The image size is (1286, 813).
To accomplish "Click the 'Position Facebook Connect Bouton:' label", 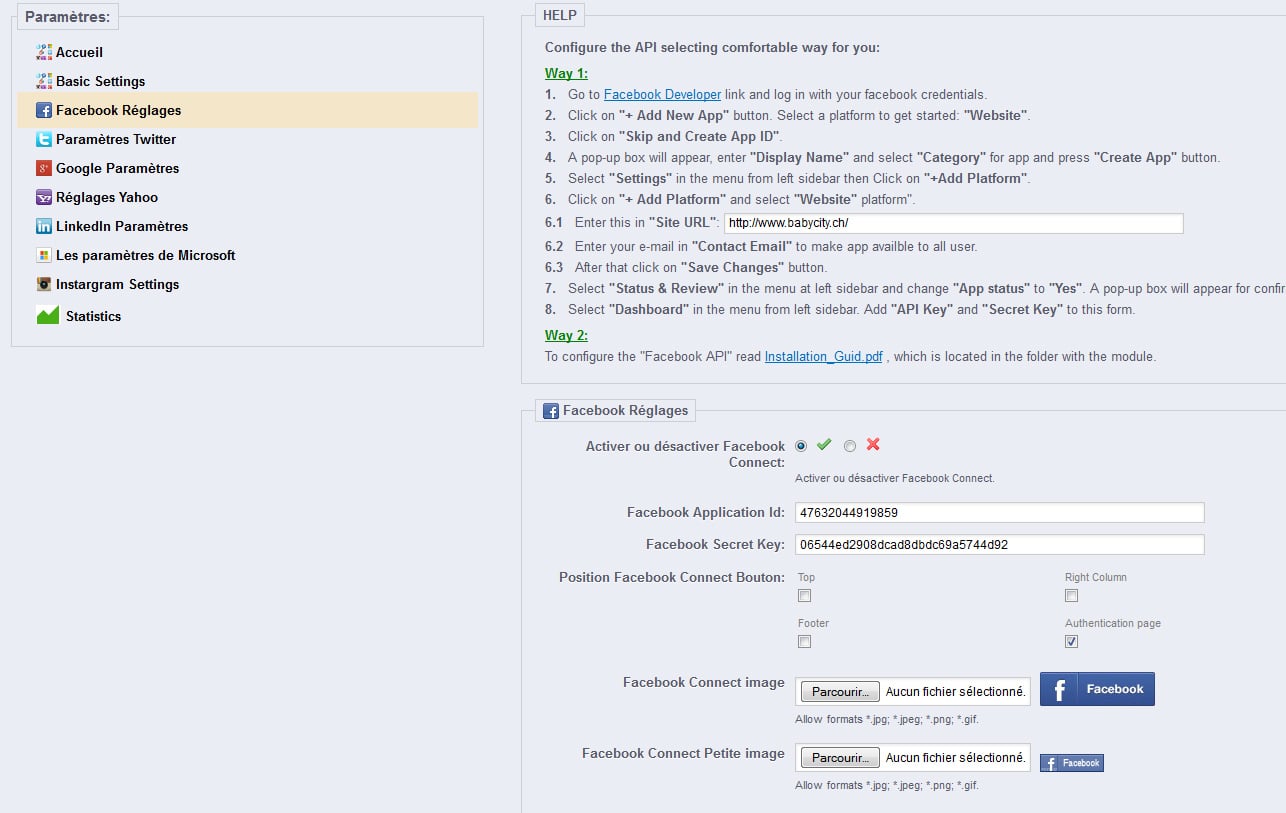I will coord(672,577).
